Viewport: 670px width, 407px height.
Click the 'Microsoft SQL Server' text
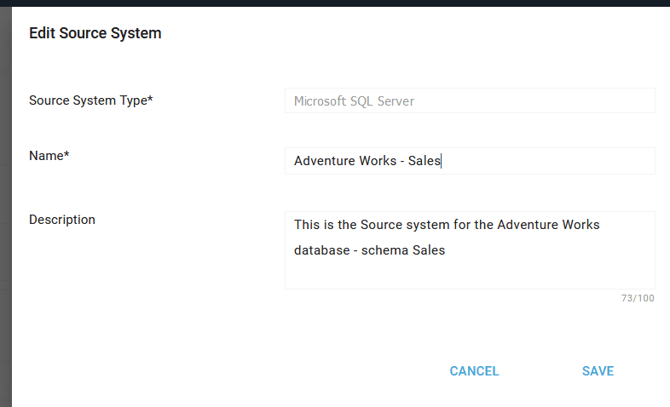pyautogui.click(x=354, y=101)
